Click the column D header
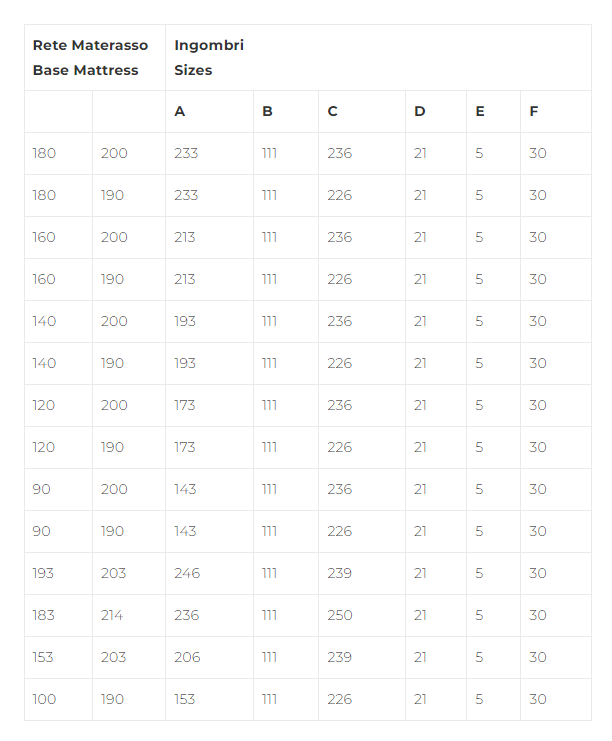The height and width of the screenshot is (741, 612). point(420,111)
